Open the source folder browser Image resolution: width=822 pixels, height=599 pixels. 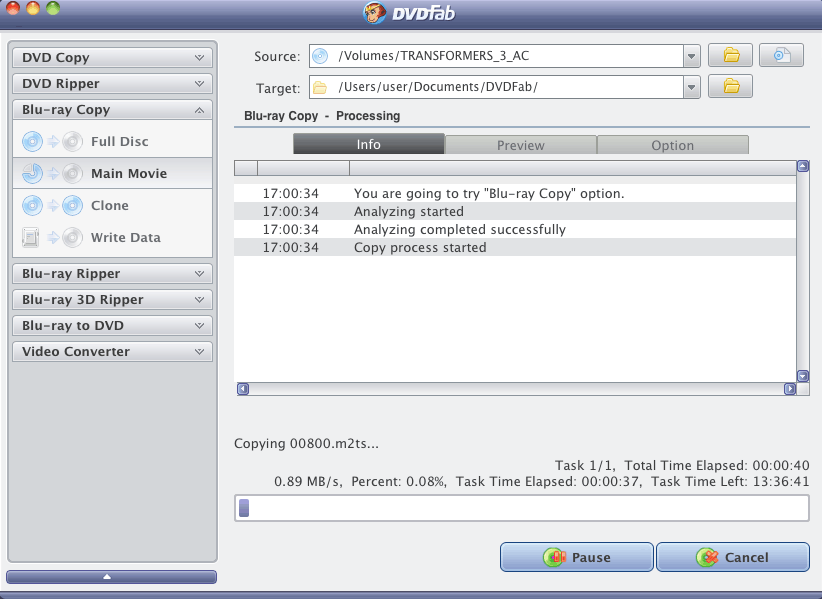(730, 55)
